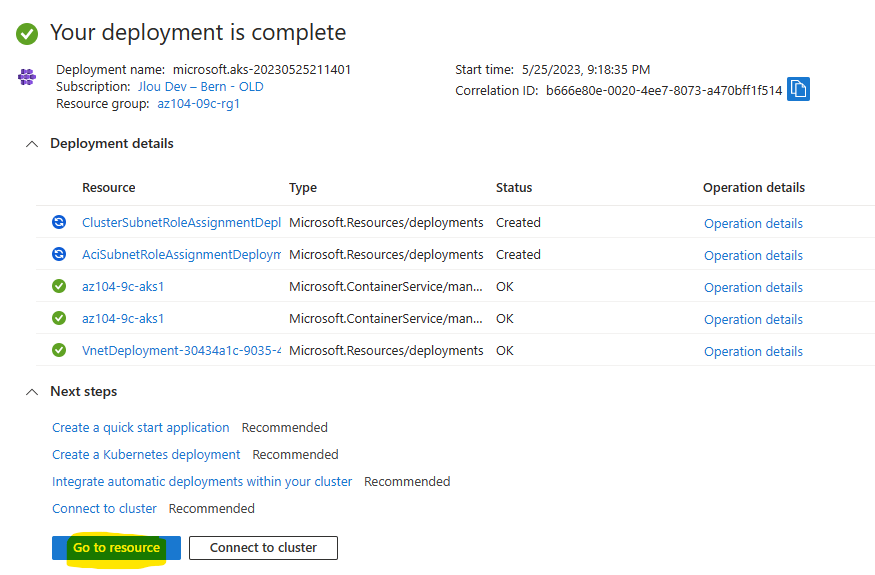View Operation details for ClusterSubnetRoleAssignment
This screenshot has height=575, width=875.
pos(753,223)
